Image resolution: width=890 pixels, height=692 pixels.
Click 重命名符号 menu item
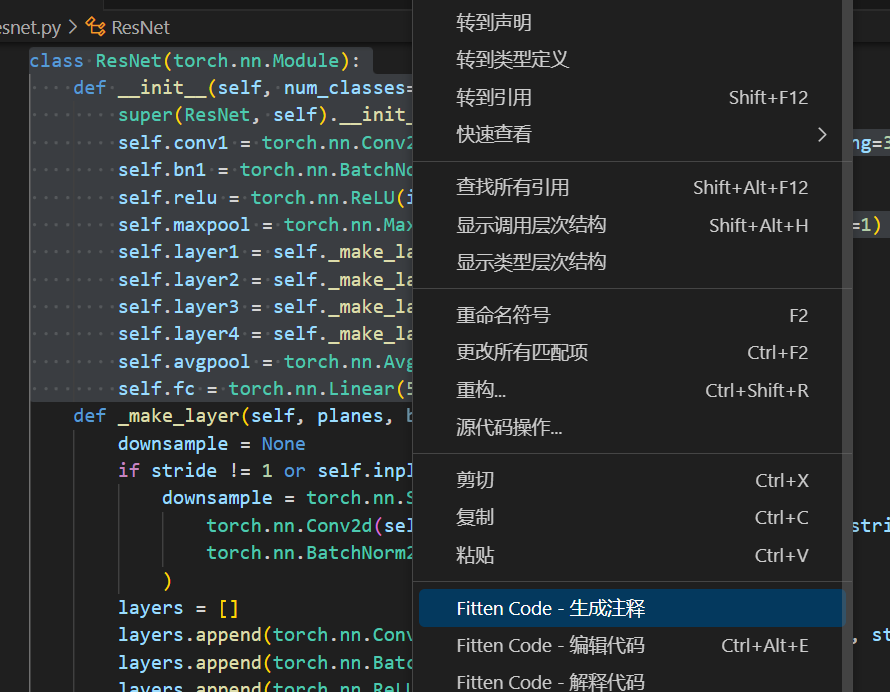point(503,316)
